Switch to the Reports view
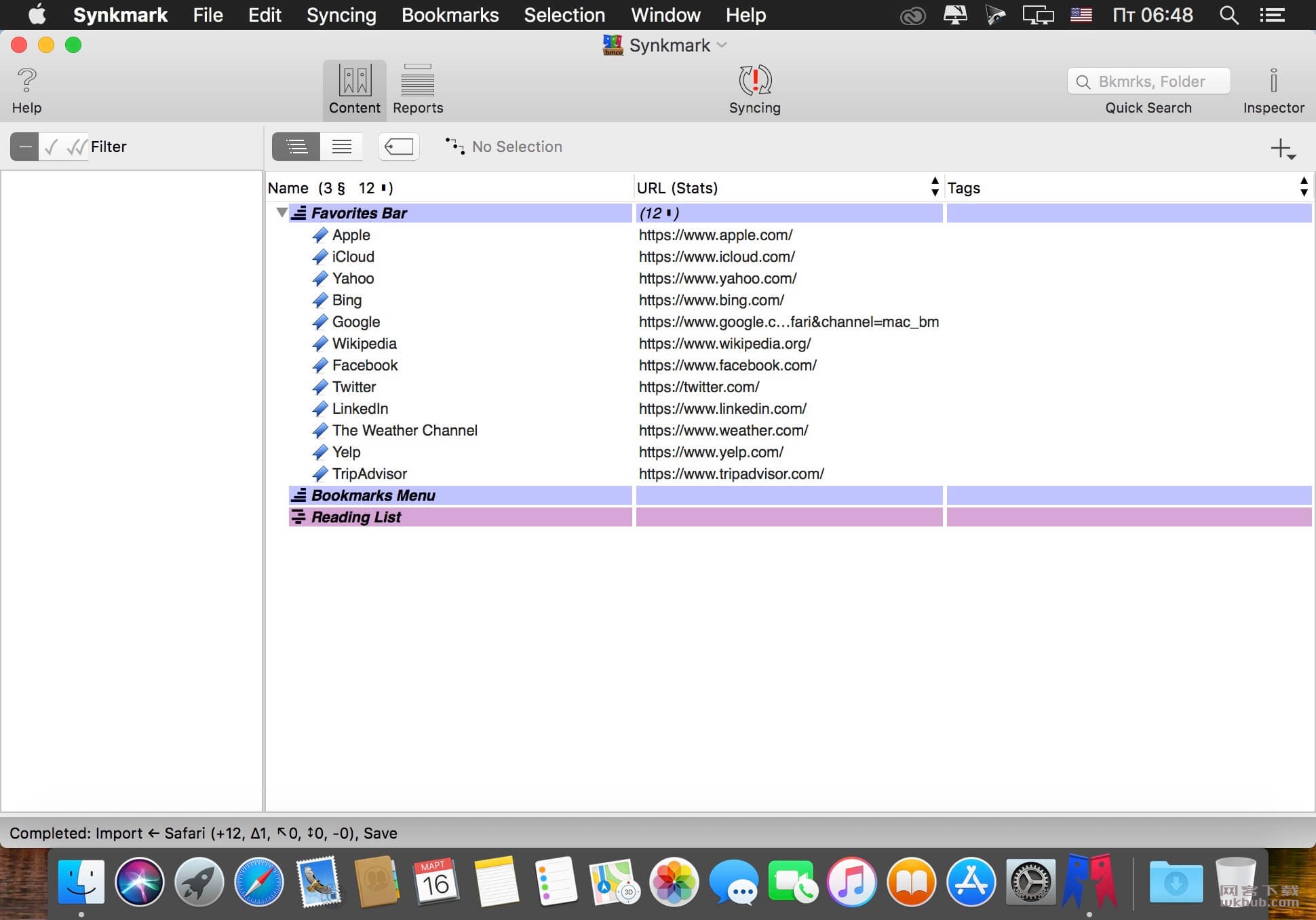The image size is (1316, 920). (x=418, y=90)
